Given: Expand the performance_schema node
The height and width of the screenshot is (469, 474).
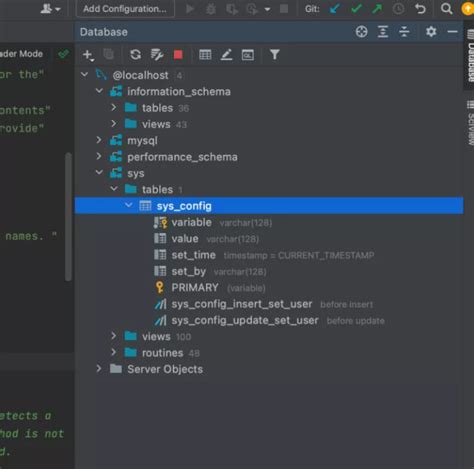Looking at the screenshot, I should click(99, 156).
